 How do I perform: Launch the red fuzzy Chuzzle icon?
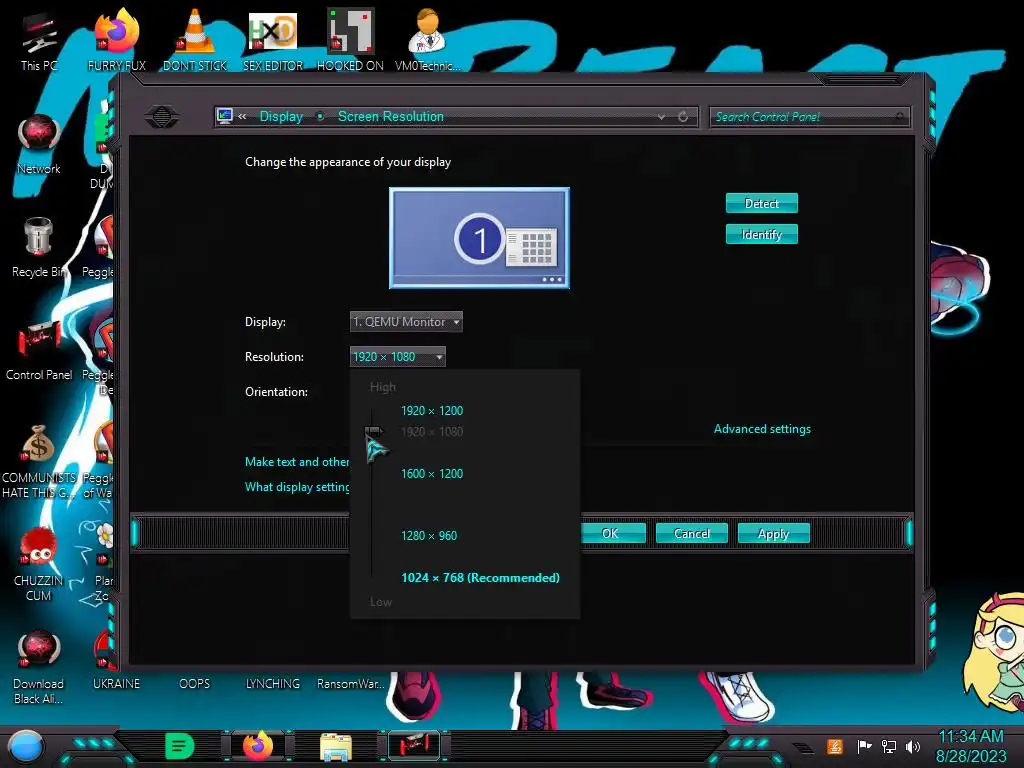[39, 563]
